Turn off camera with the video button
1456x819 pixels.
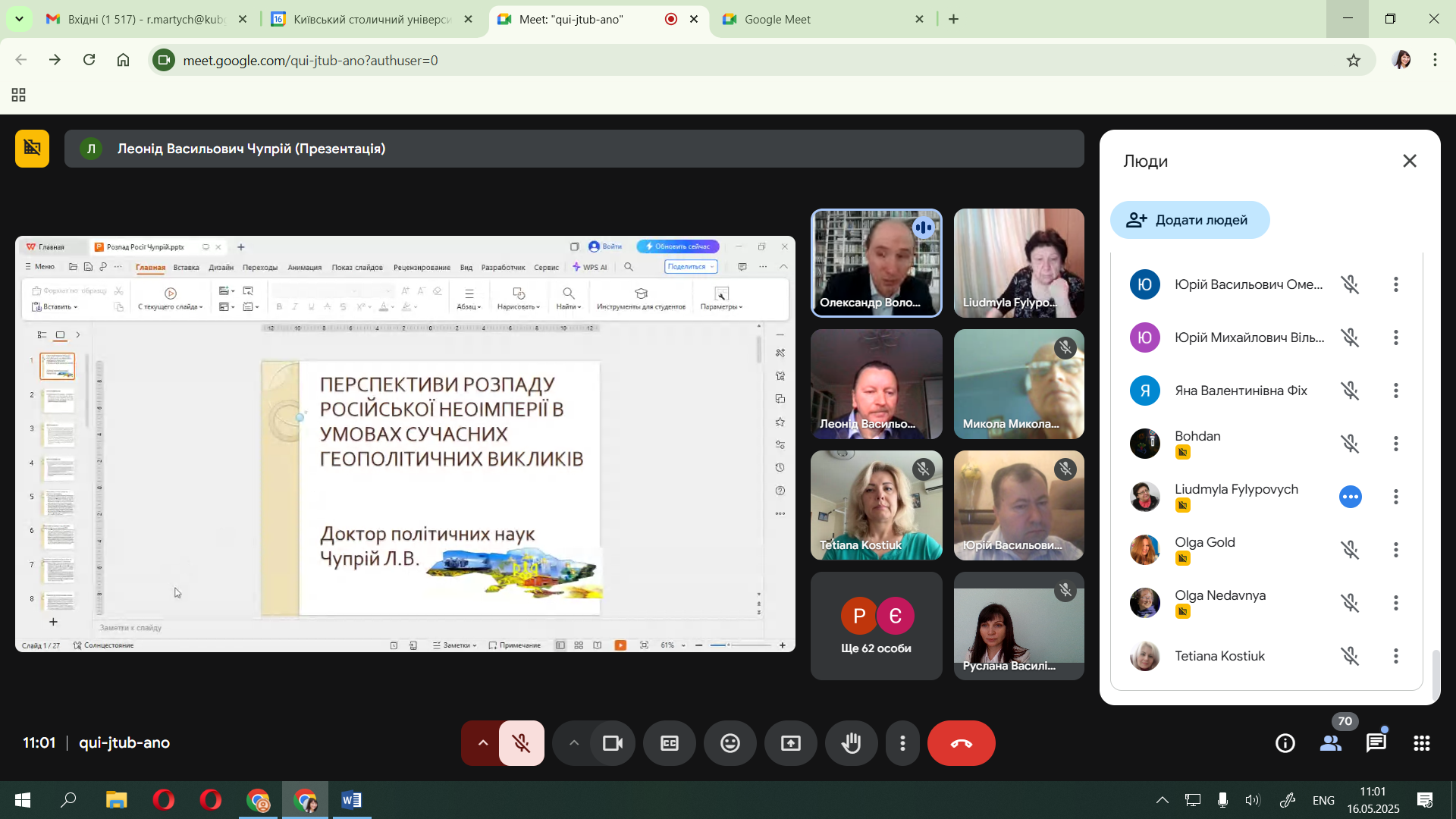coord(612,743)
